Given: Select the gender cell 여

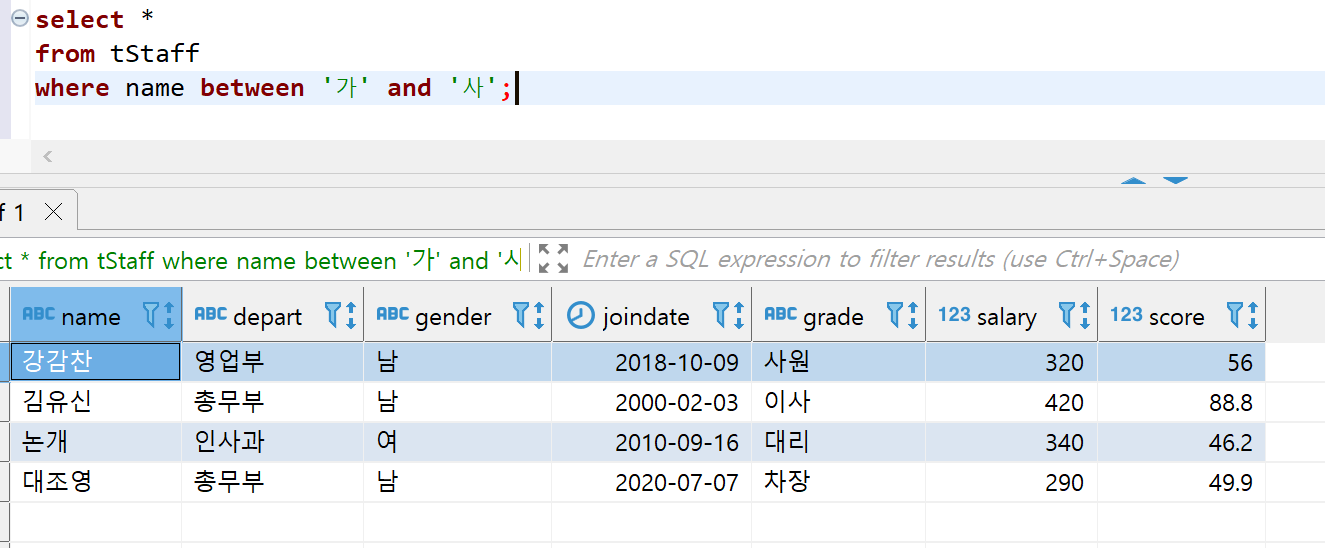Looking at the screenshot, I should coord(457,442).
